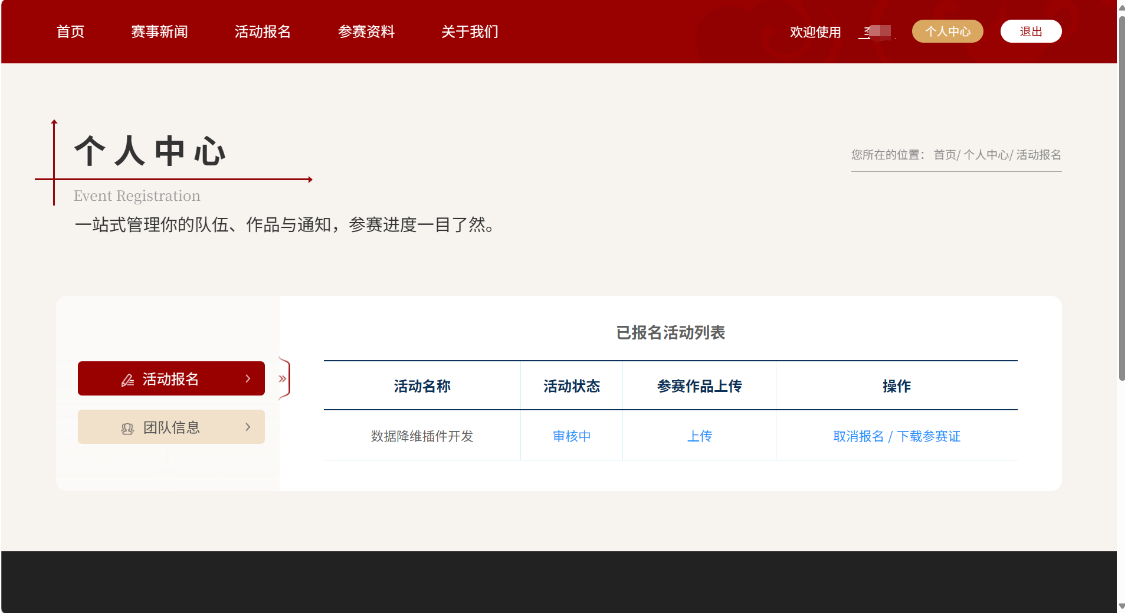Open 关于我们 from the top menu
The height and width of the screenshot is (613, 1125).
pyautogui.click(x=469, y=32)
